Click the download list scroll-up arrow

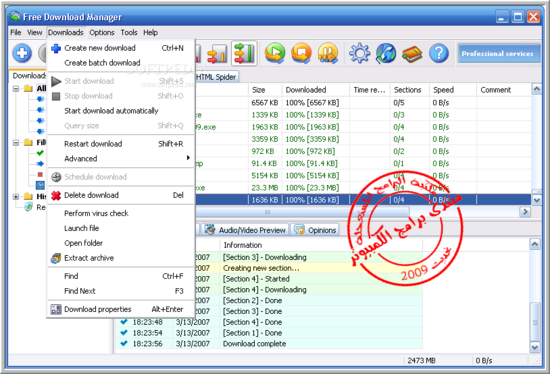tap(536, 89)
